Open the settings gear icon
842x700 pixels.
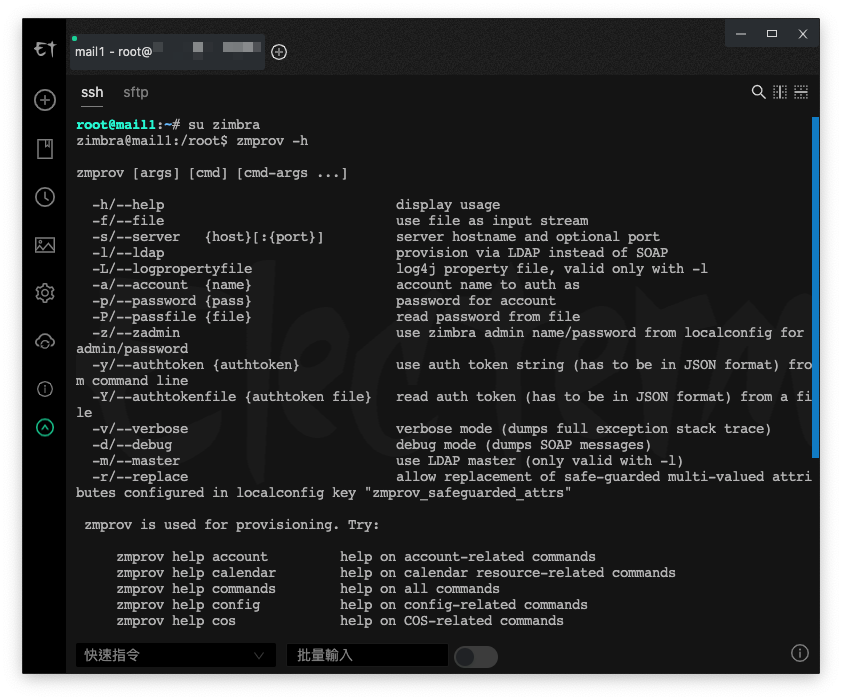(45, 293)
